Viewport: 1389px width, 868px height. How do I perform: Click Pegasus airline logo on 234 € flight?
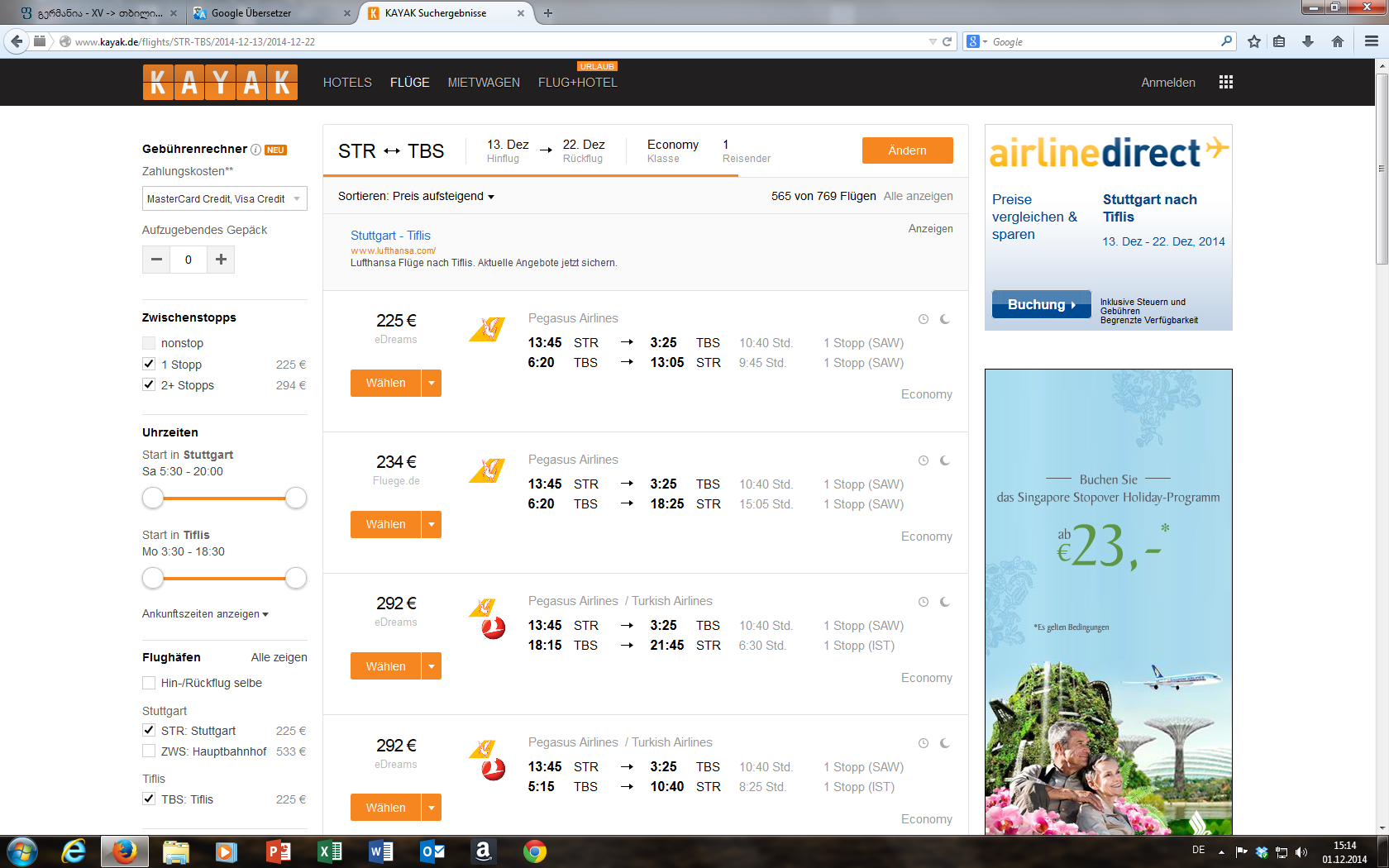487,470
